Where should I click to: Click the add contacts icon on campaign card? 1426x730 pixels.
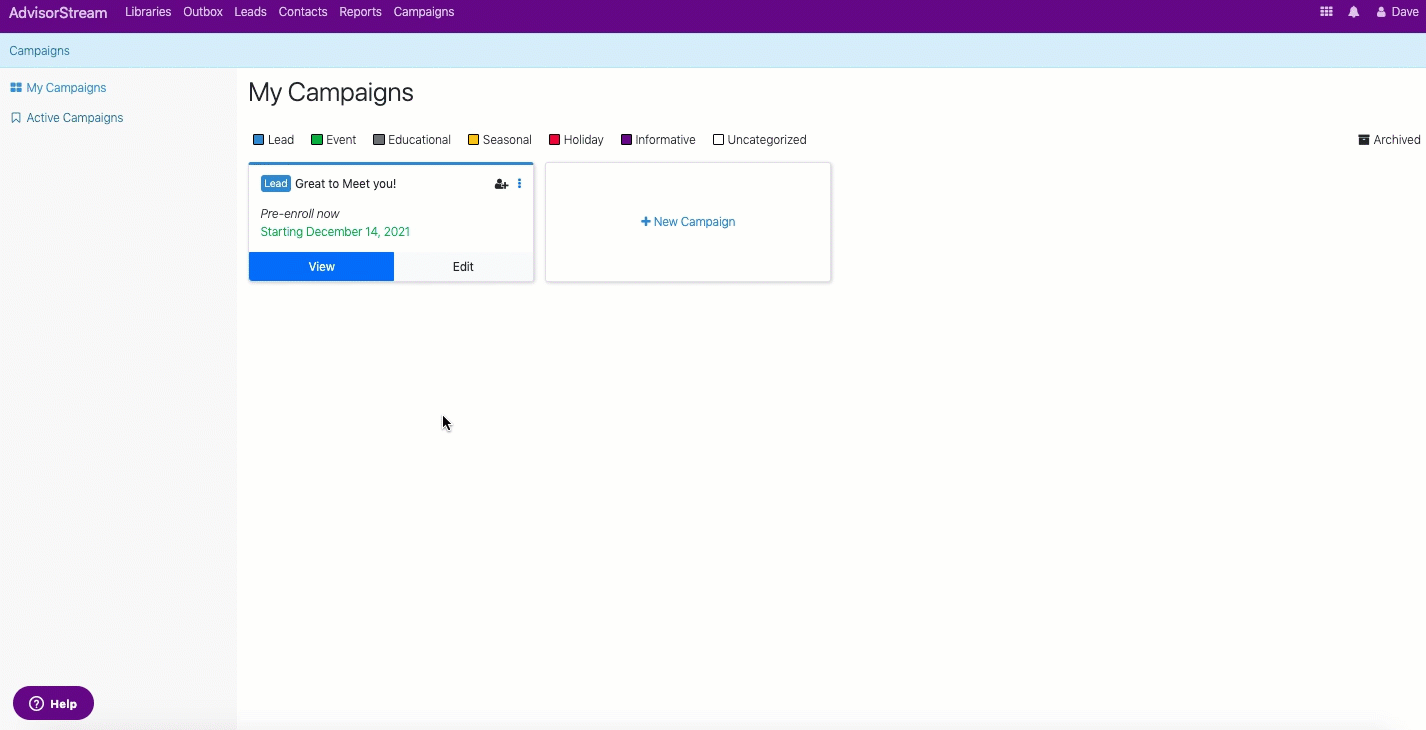coord(501,184)
